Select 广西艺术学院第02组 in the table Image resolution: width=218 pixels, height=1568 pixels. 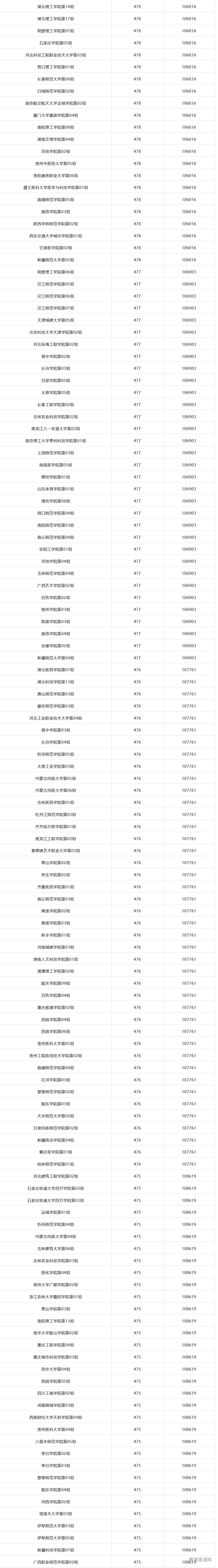point(56,586)
